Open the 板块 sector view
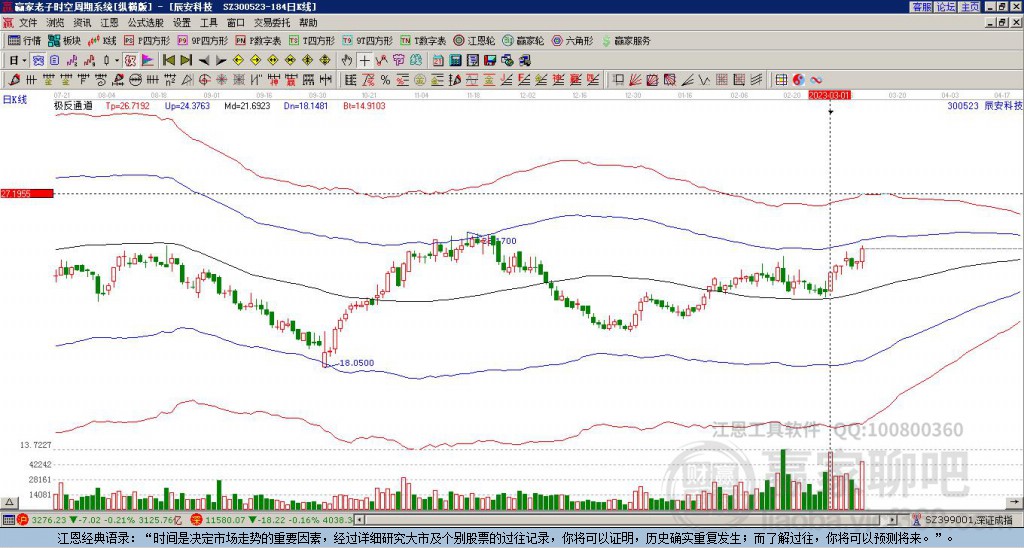The image size is (1024, 548). tap(64, 40)
